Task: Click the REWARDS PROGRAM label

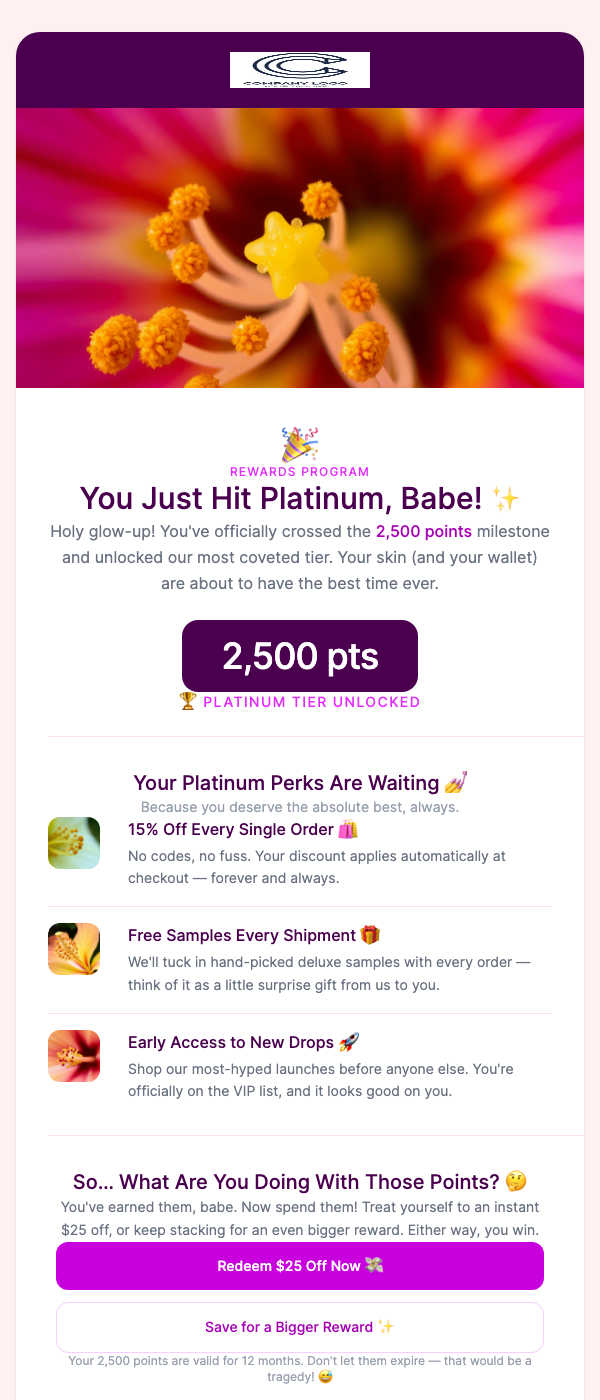Action: click(x=298, y=470)
